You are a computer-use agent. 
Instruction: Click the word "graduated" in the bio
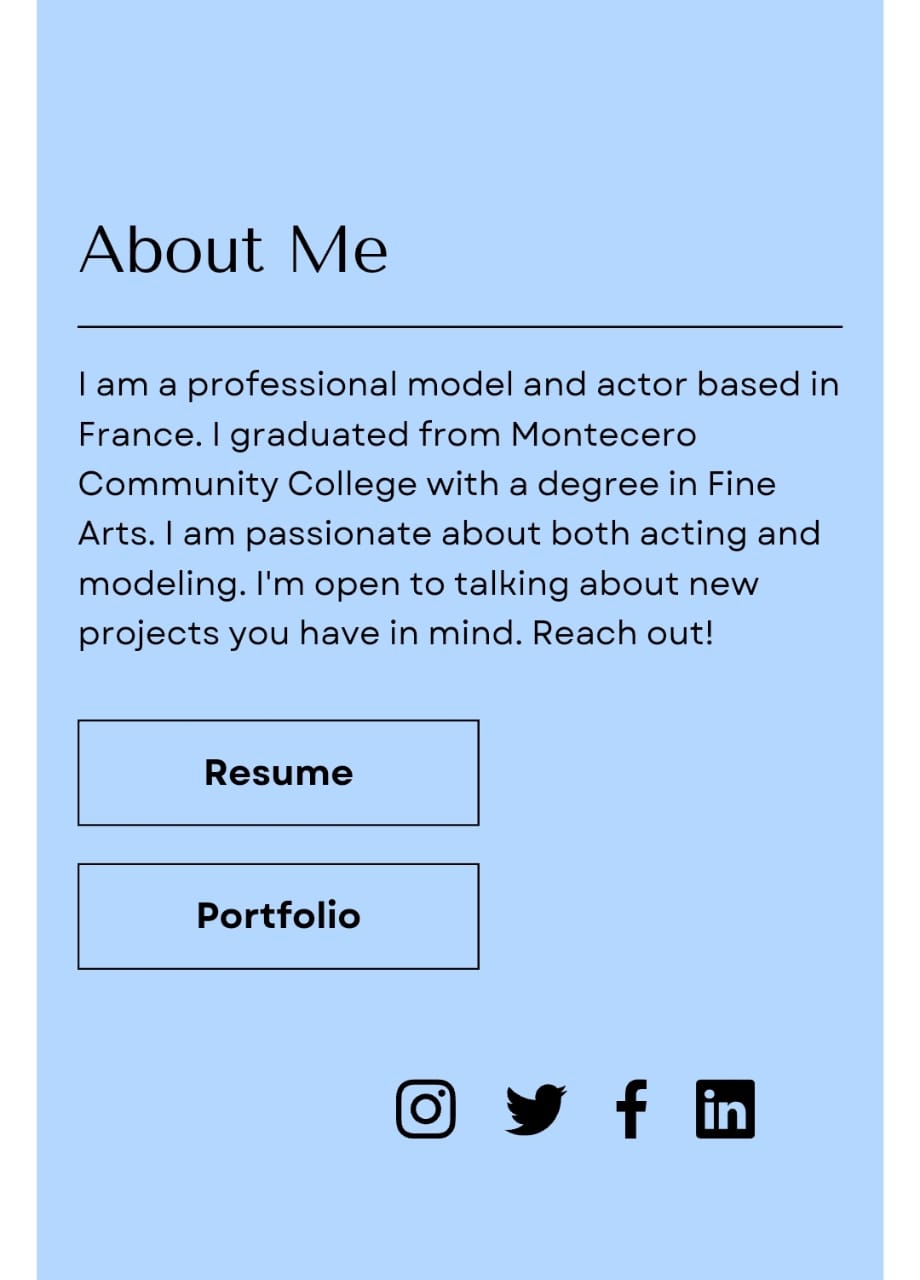[320, 436]
